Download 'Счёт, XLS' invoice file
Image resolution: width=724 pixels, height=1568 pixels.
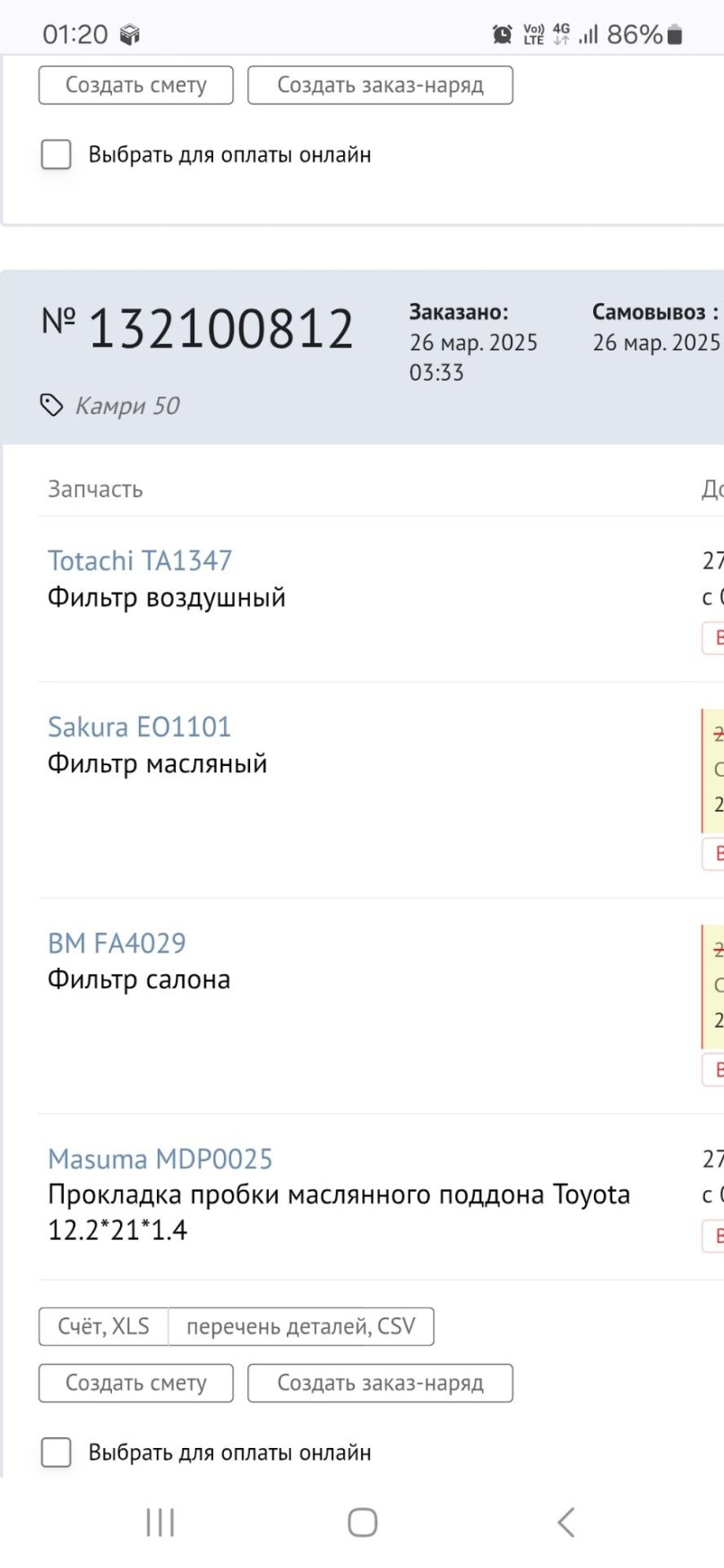click(103, 1326)
